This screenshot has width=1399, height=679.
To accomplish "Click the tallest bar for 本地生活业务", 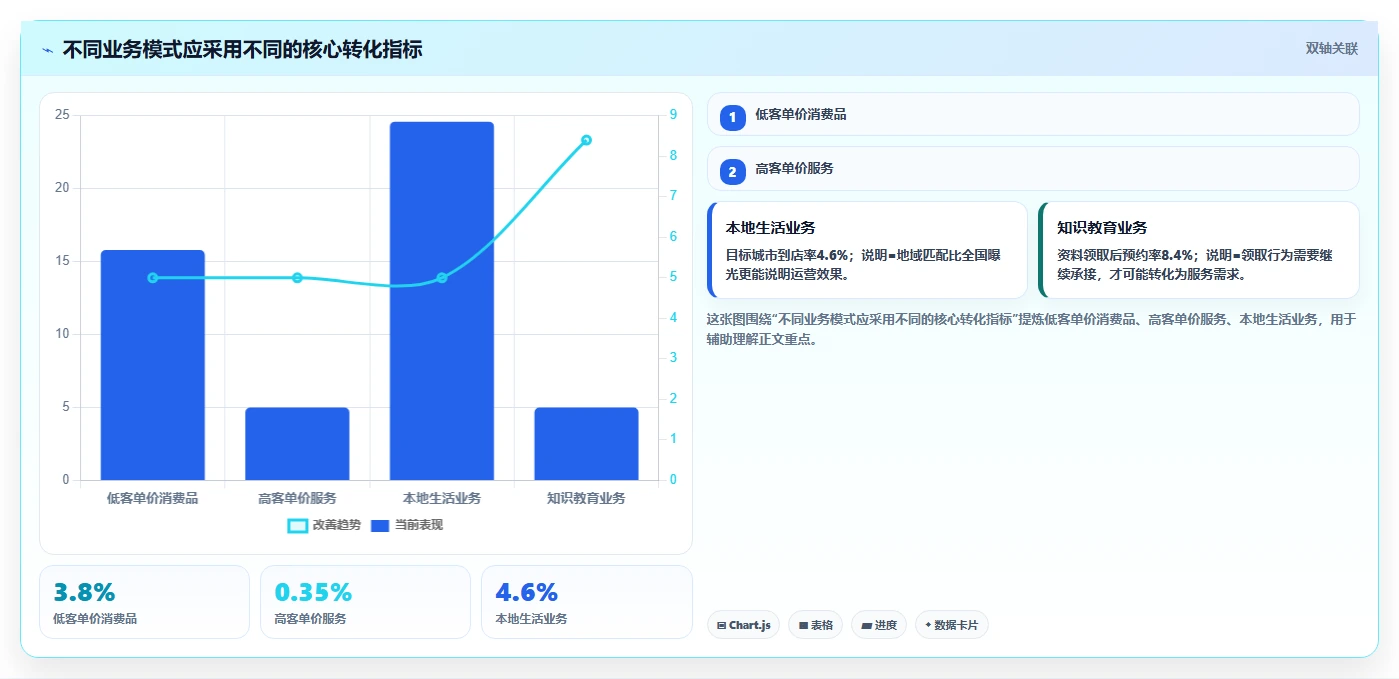I will 442,301.
